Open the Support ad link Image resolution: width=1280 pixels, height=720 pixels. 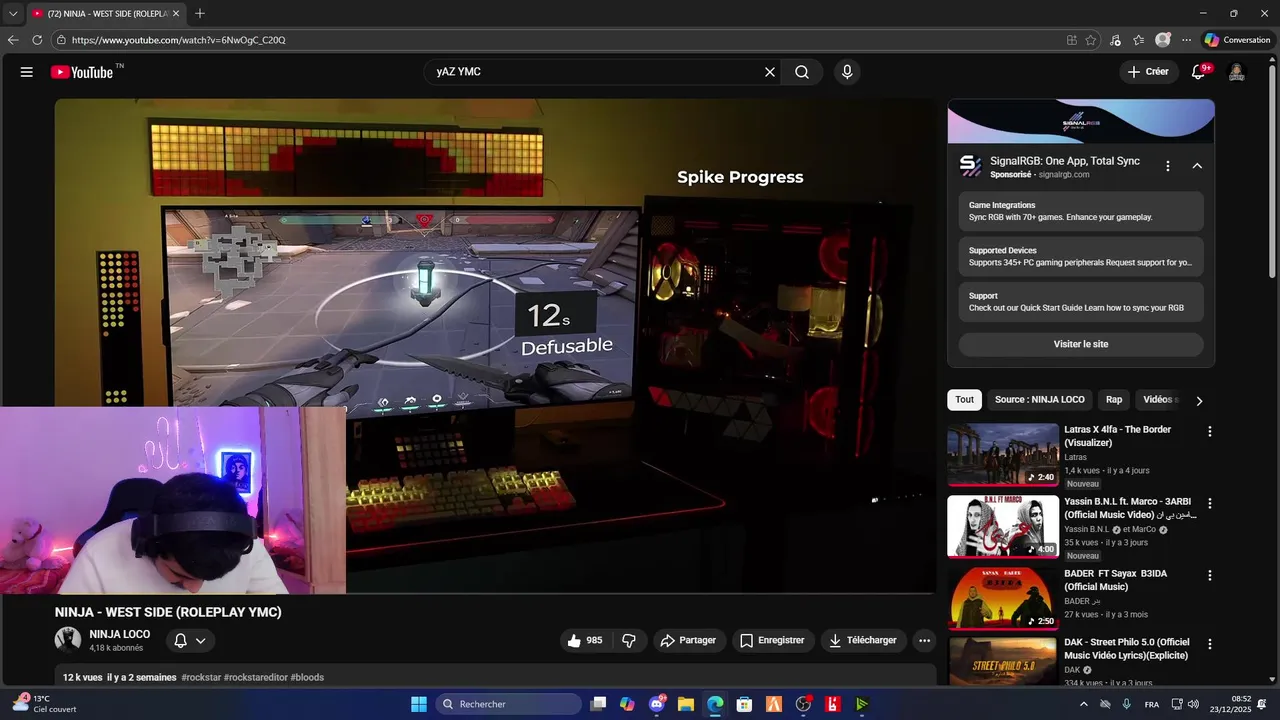[x=1081, y=302]
